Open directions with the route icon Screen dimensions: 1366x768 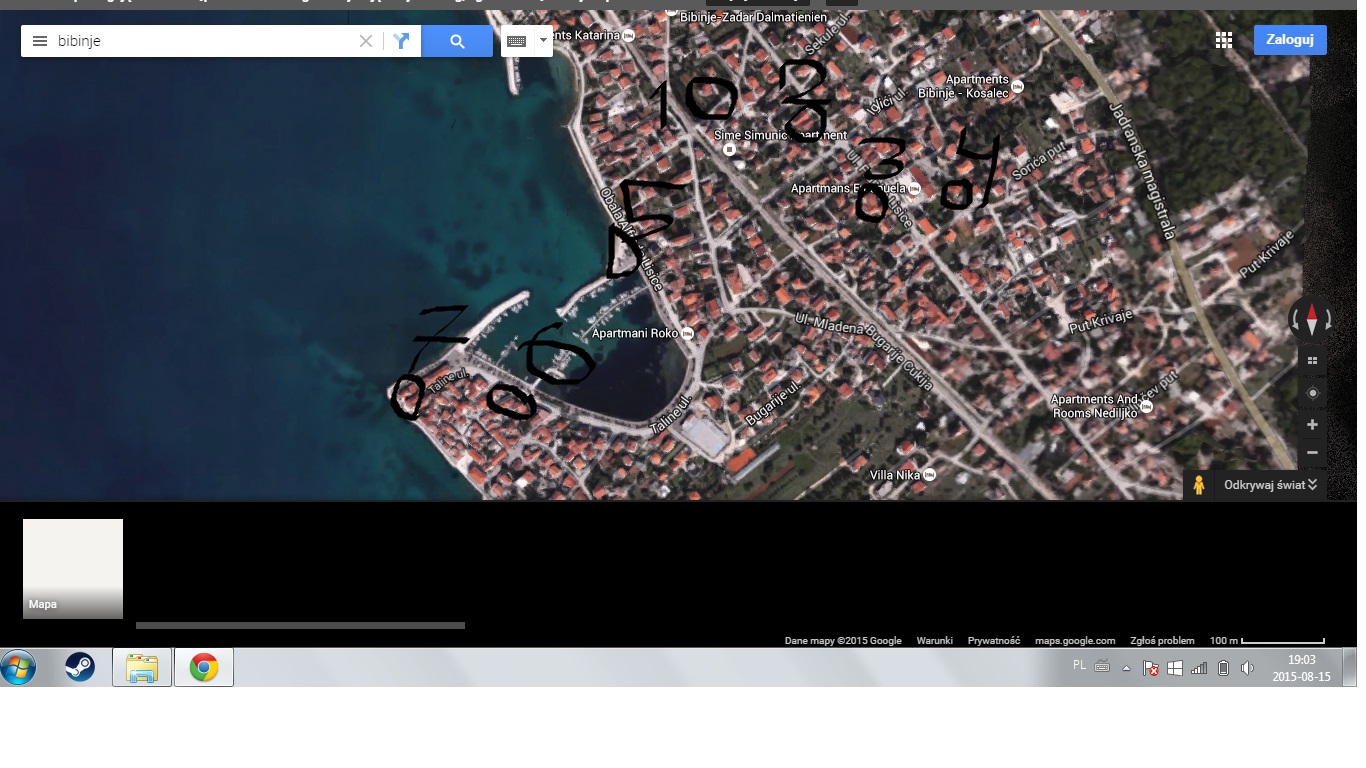pos(401,41)
